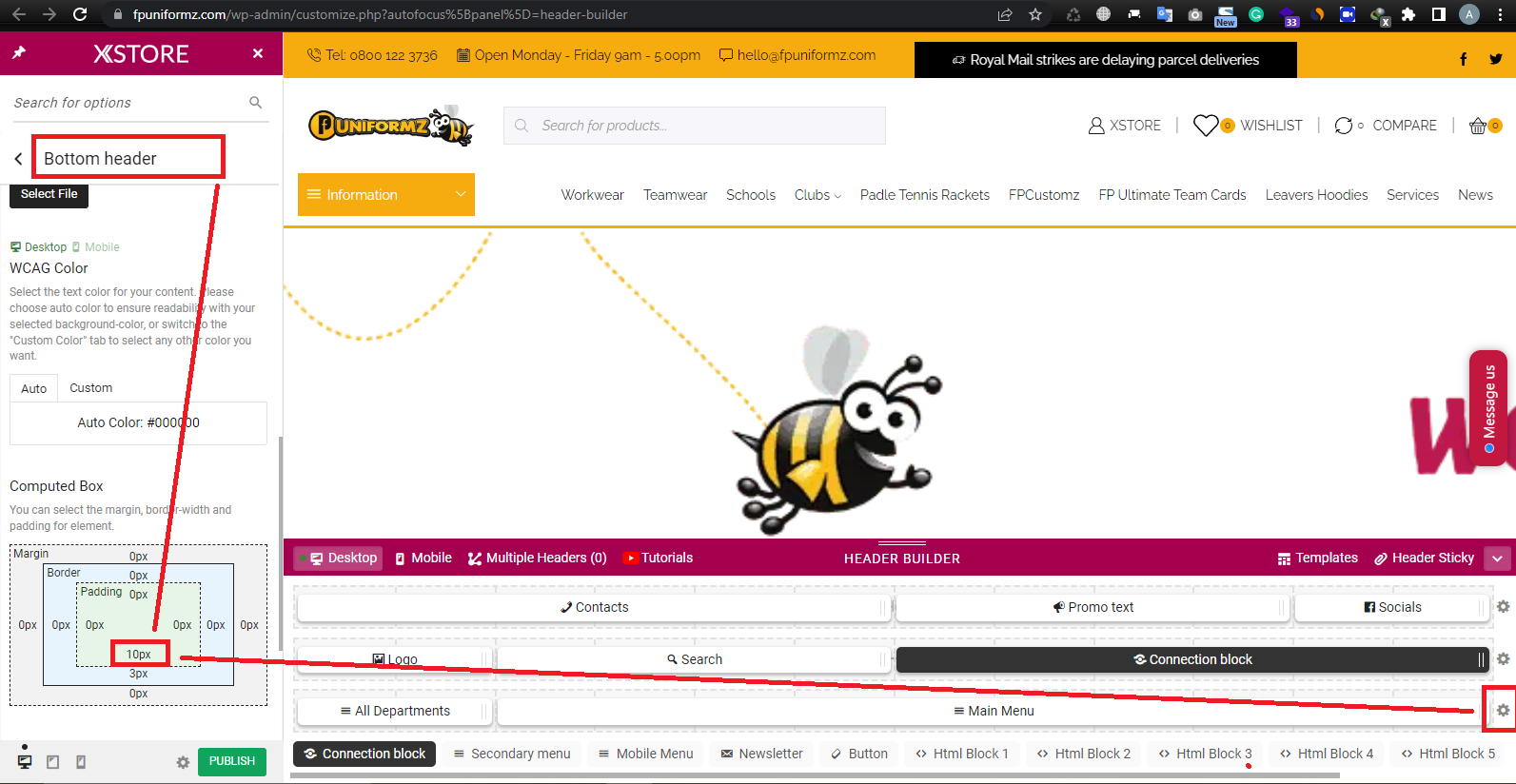Switch header builder to Mobile
The image size is (1516, 784).
coord(423,558)
